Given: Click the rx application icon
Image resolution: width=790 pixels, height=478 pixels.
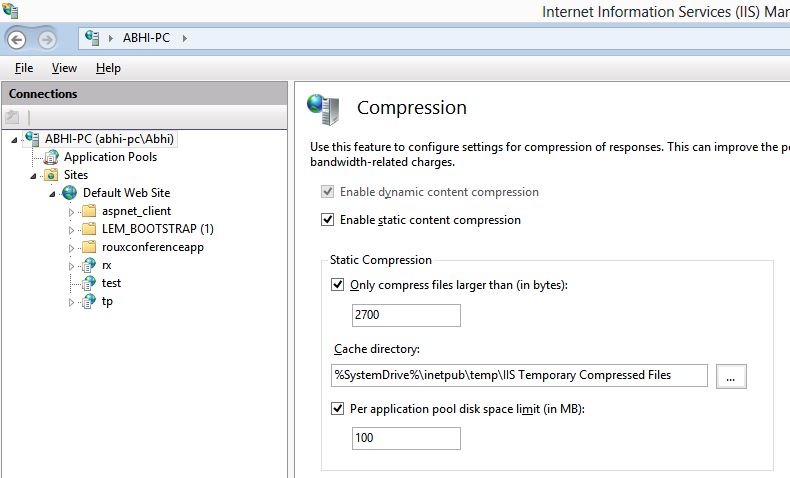Looking at the screenshot, I should [89, 265].
